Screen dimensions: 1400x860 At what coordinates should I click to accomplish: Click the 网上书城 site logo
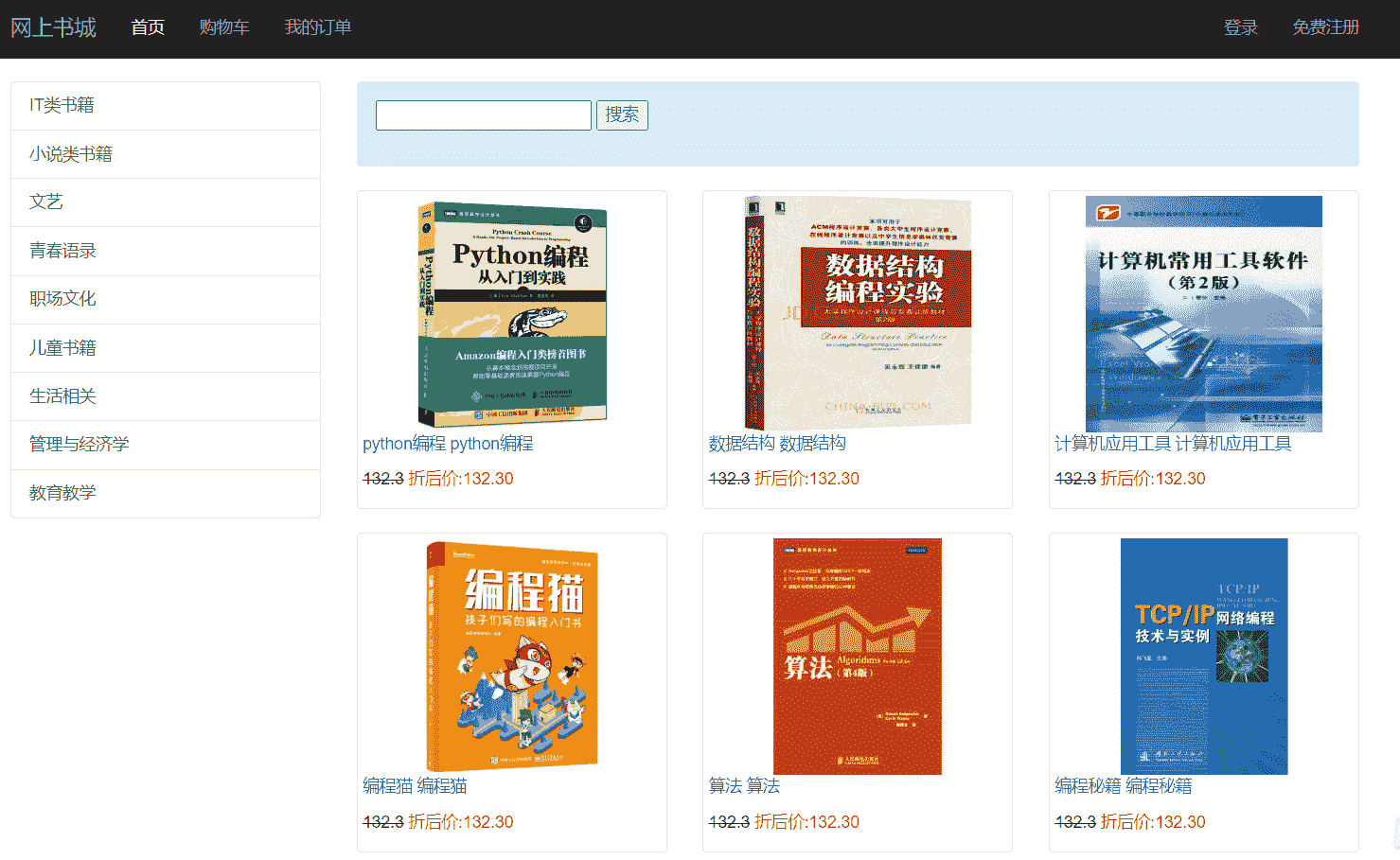[53, 27]
